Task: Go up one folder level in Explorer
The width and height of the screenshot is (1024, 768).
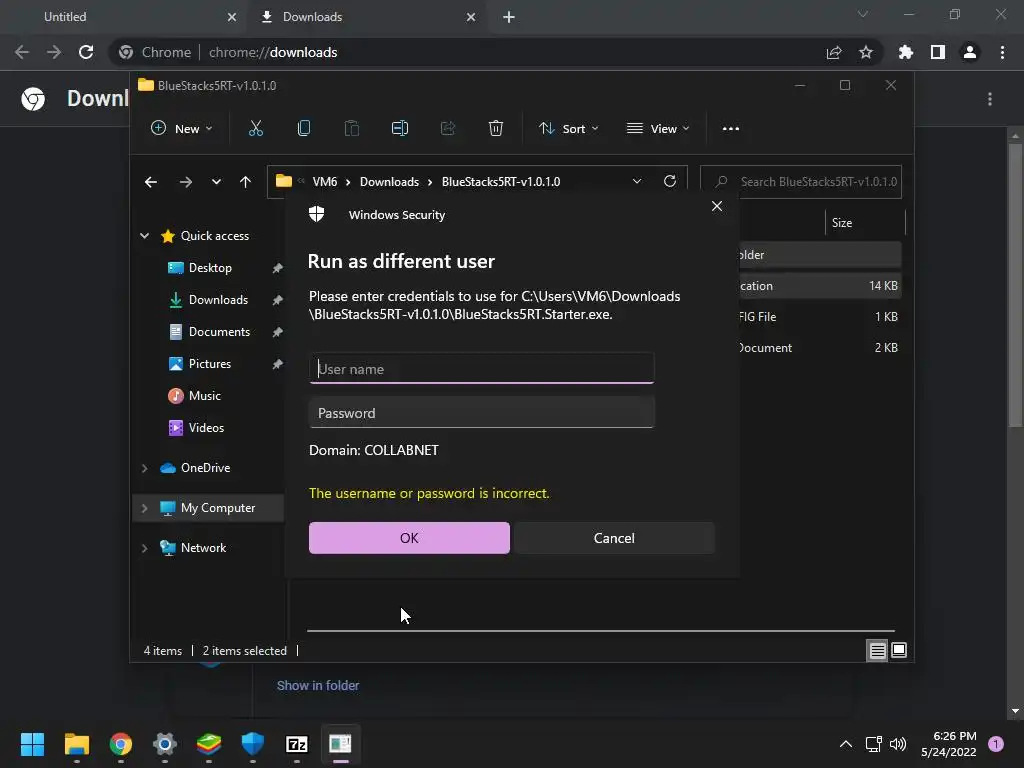Action: tap(246, 182)
